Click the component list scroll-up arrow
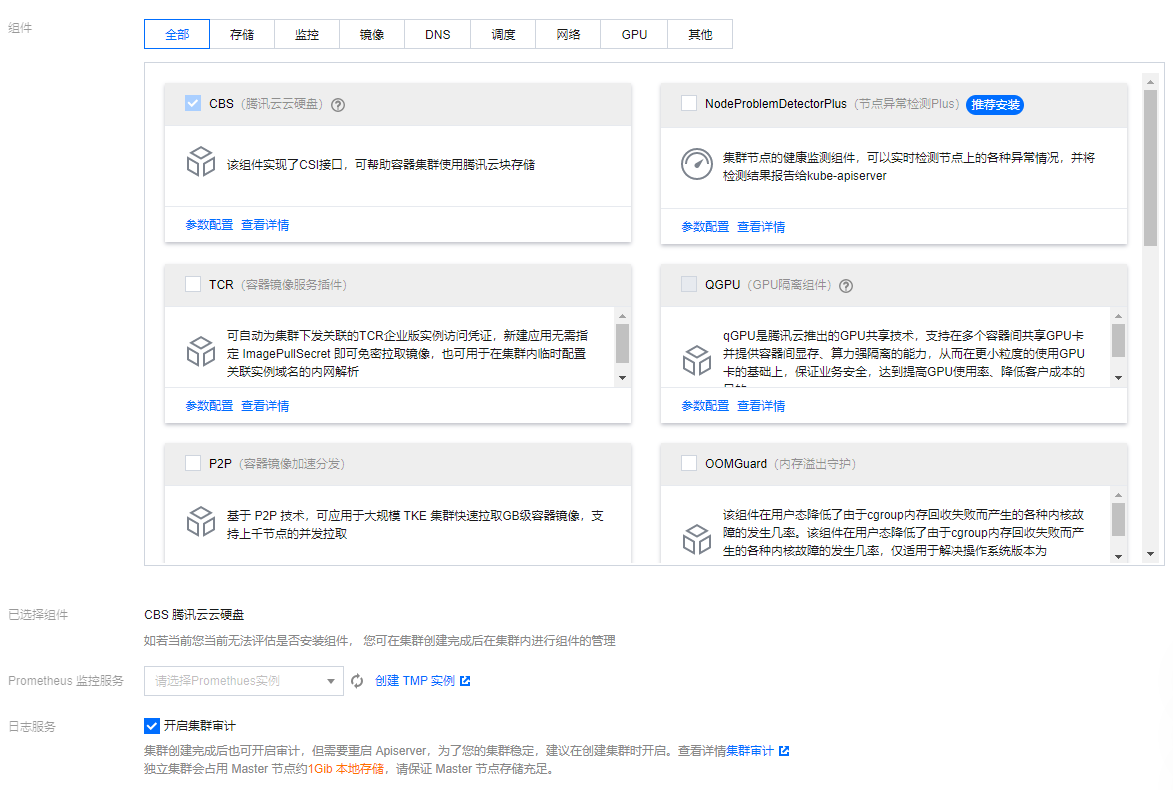 coord(1151,82)
